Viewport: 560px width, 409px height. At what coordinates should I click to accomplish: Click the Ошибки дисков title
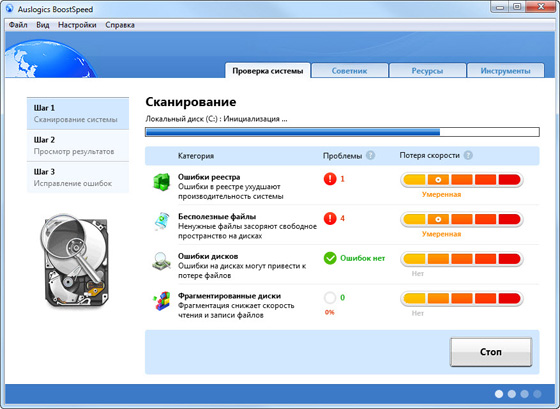208,256
